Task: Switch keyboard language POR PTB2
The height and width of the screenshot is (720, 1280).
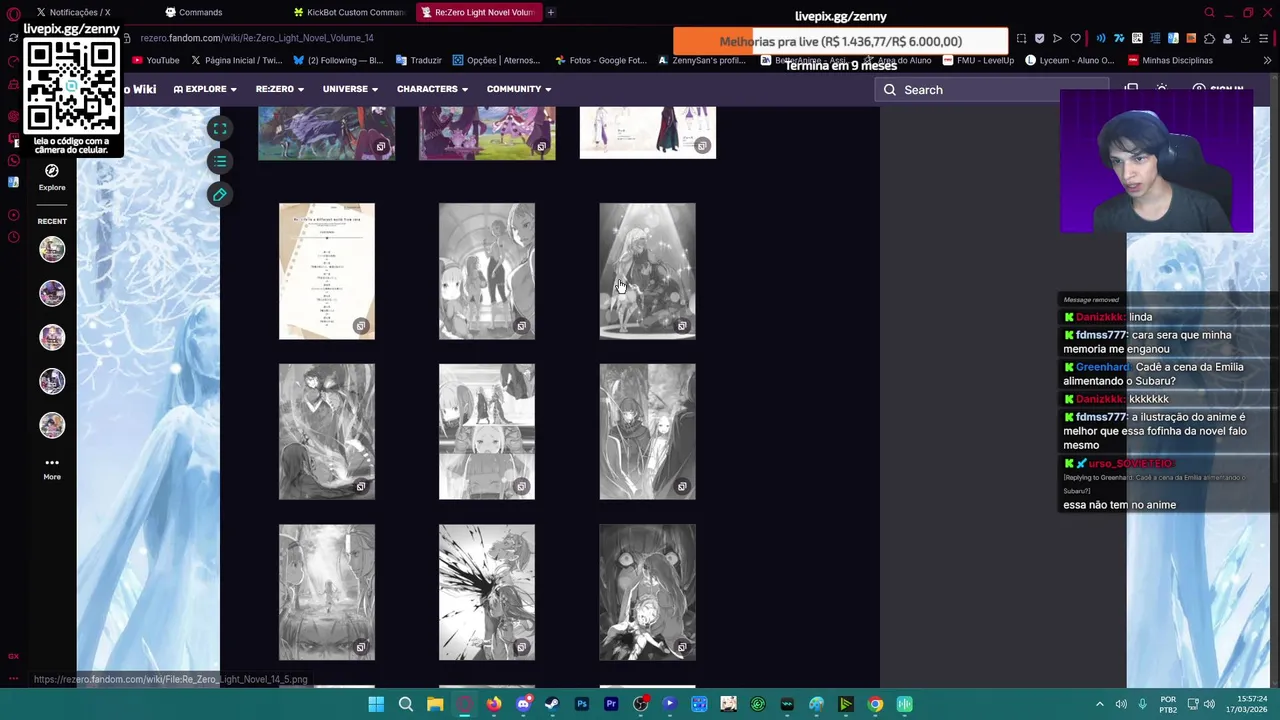Action: tap(1168, 704)
